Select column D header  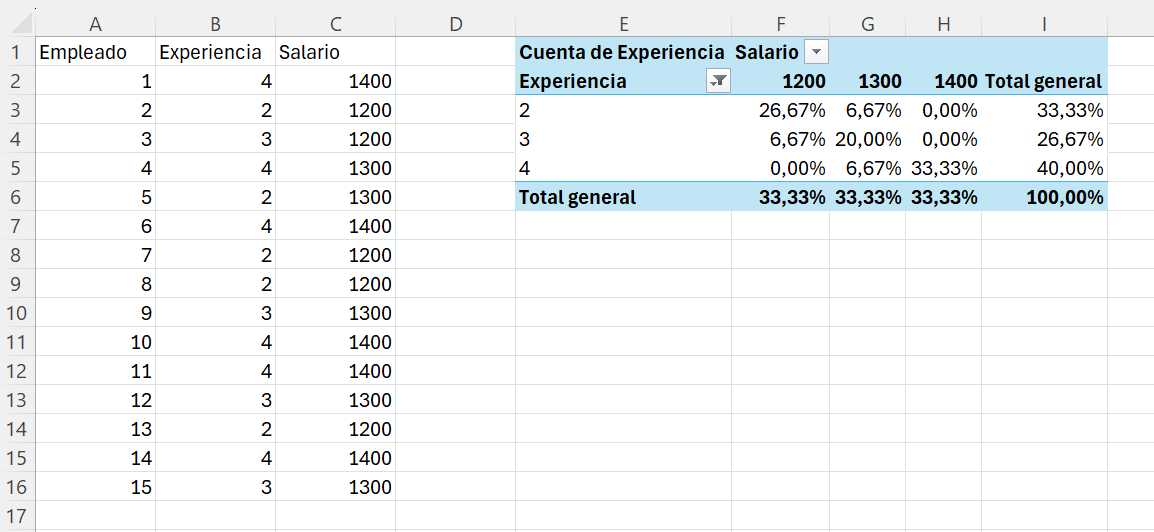pos(455,24)
